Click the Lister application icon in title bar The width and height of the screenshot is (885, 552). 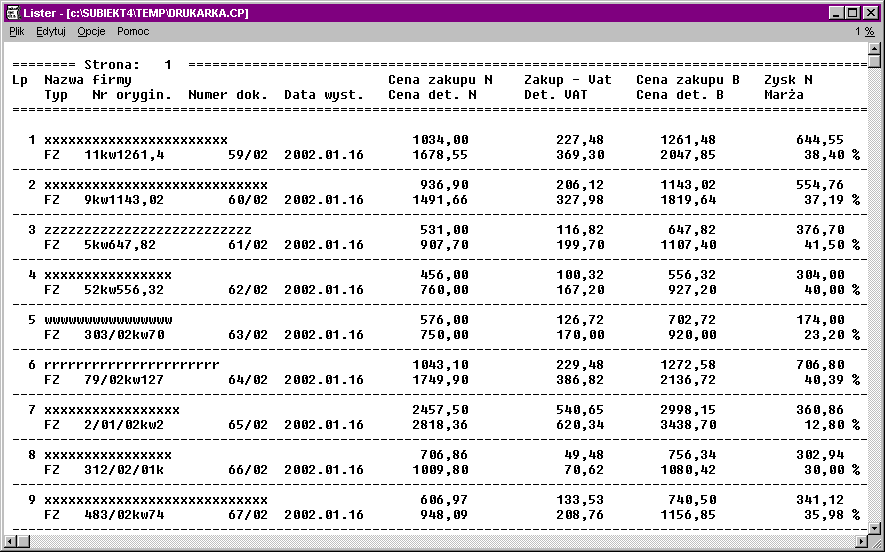click(x=13, y=12)
